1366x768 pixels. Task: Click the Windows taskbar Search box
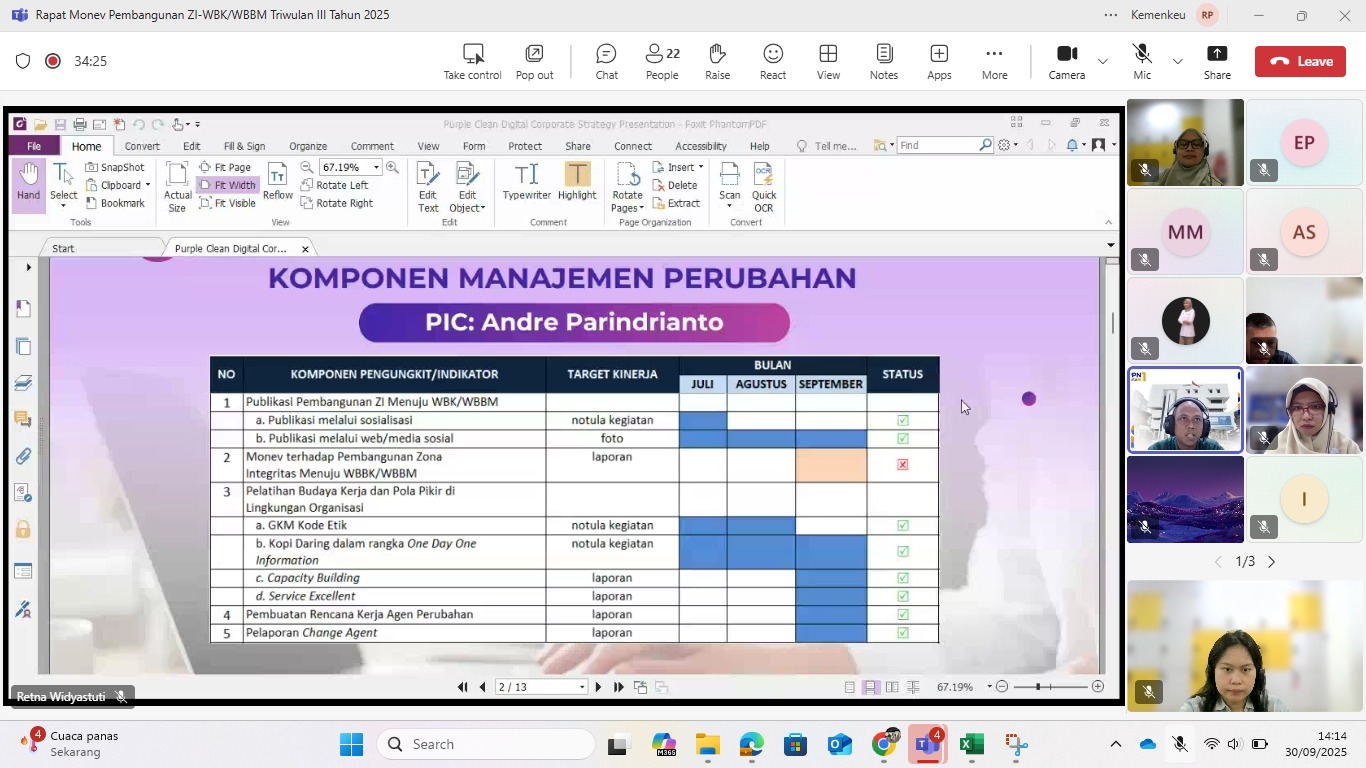tap(486, 745)
